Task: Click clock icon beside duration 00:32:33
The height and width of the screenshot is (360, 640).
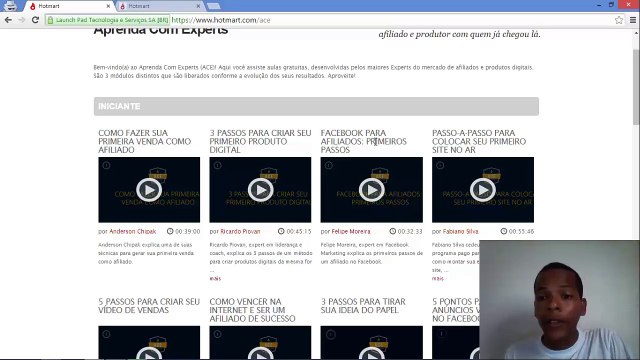Action: tap(393, 231)
